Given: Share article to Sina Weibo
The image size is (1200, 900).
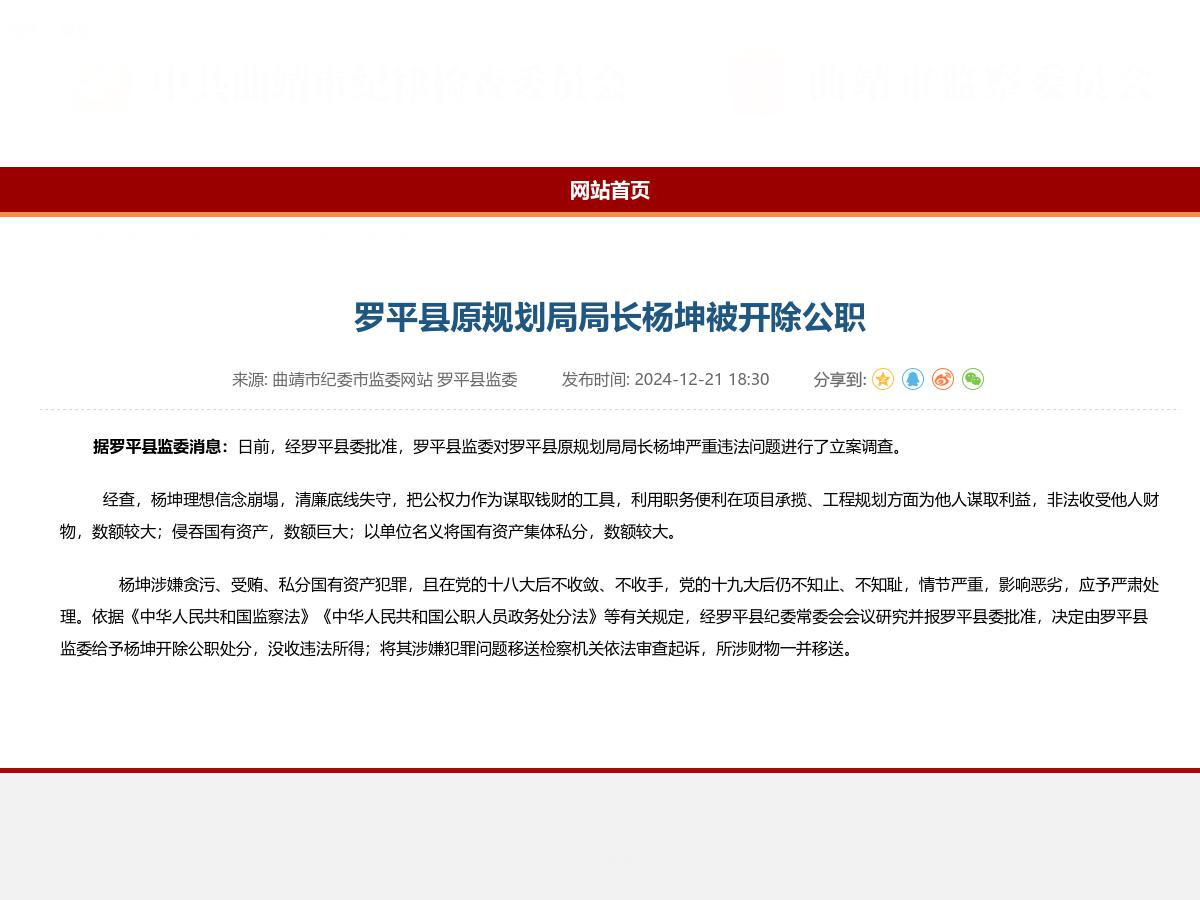Looking at the screenshot, I should 941,380.
